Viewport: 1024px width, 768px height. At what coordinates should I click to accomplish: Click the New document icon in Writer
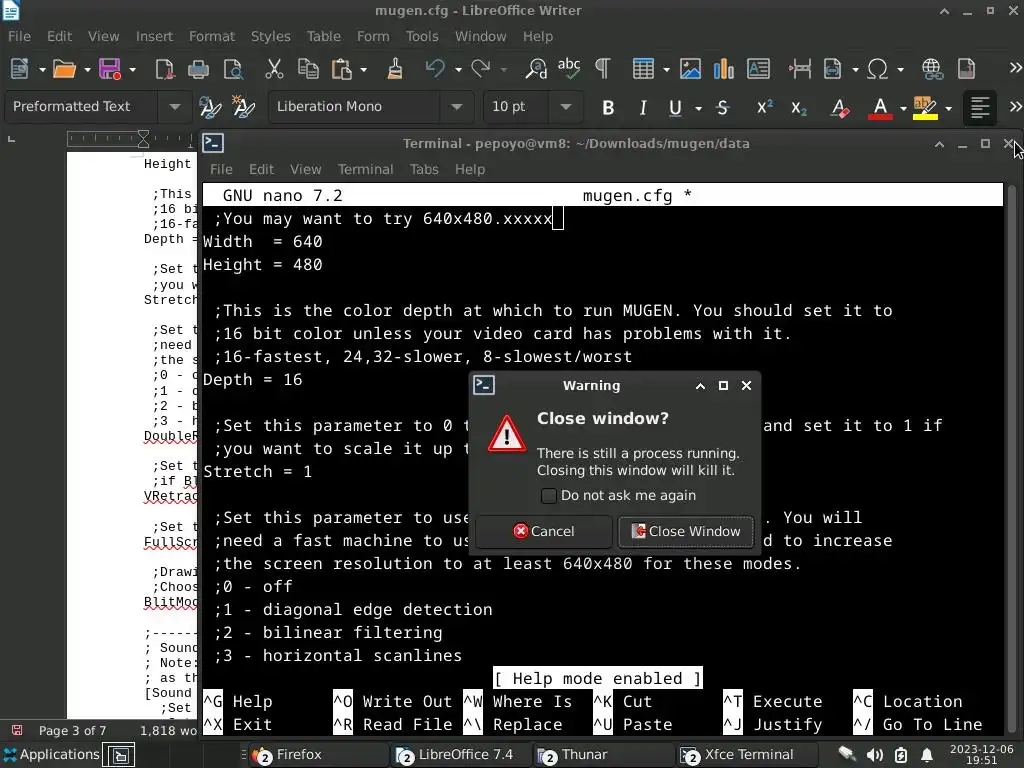20,69
